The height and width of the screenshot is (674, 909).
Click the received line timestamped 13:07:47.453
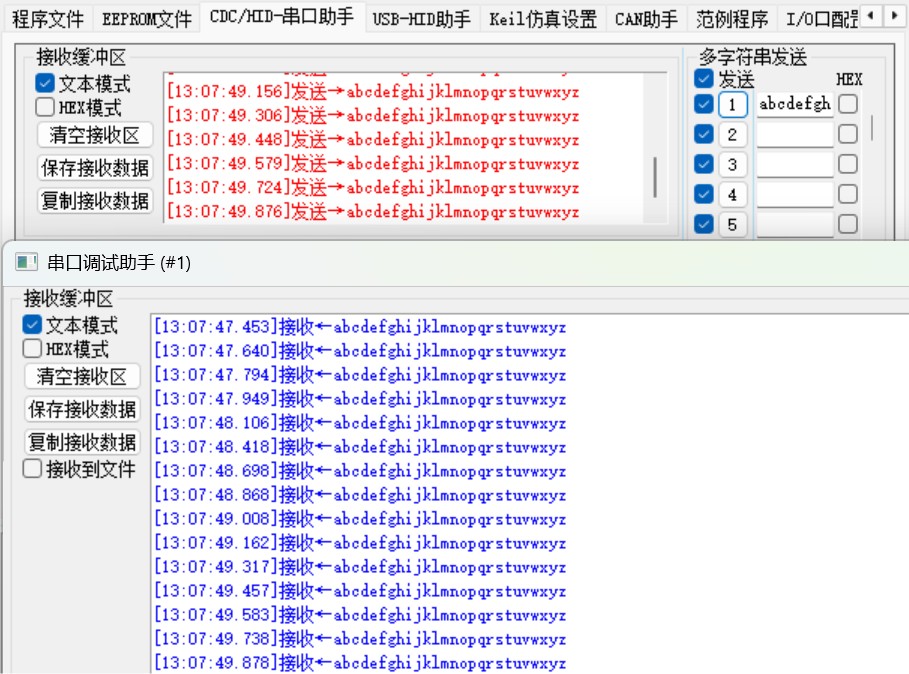click(360, 327)
